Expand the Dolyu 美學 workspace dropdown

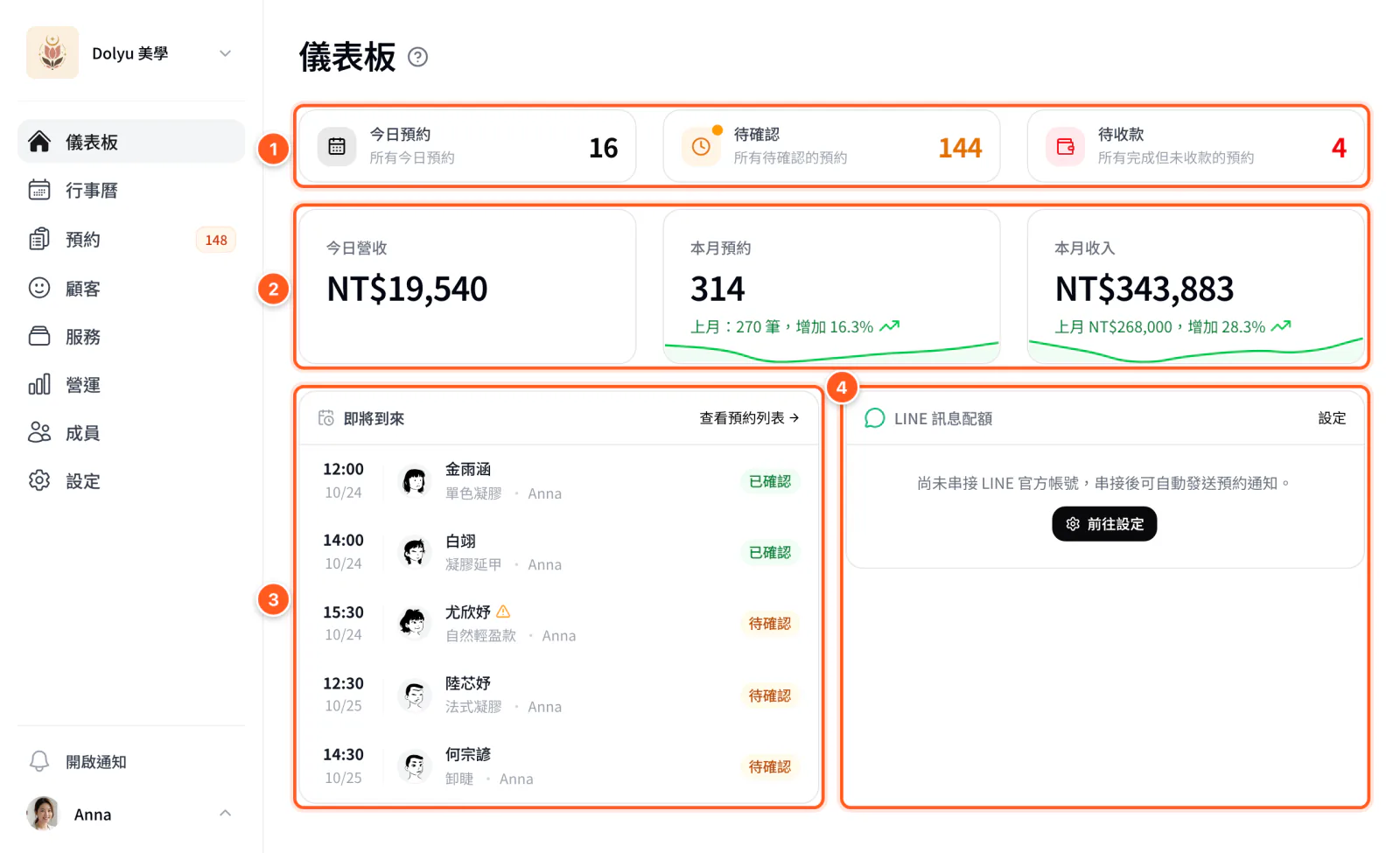click(x=225, y=53)
